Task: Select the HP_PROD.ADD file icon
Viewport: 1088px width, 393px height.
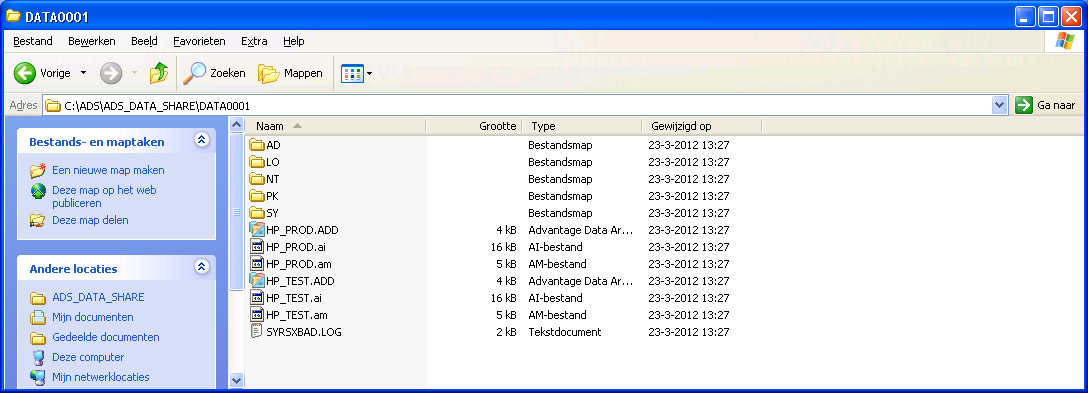Action: click(x=257, y=230)
